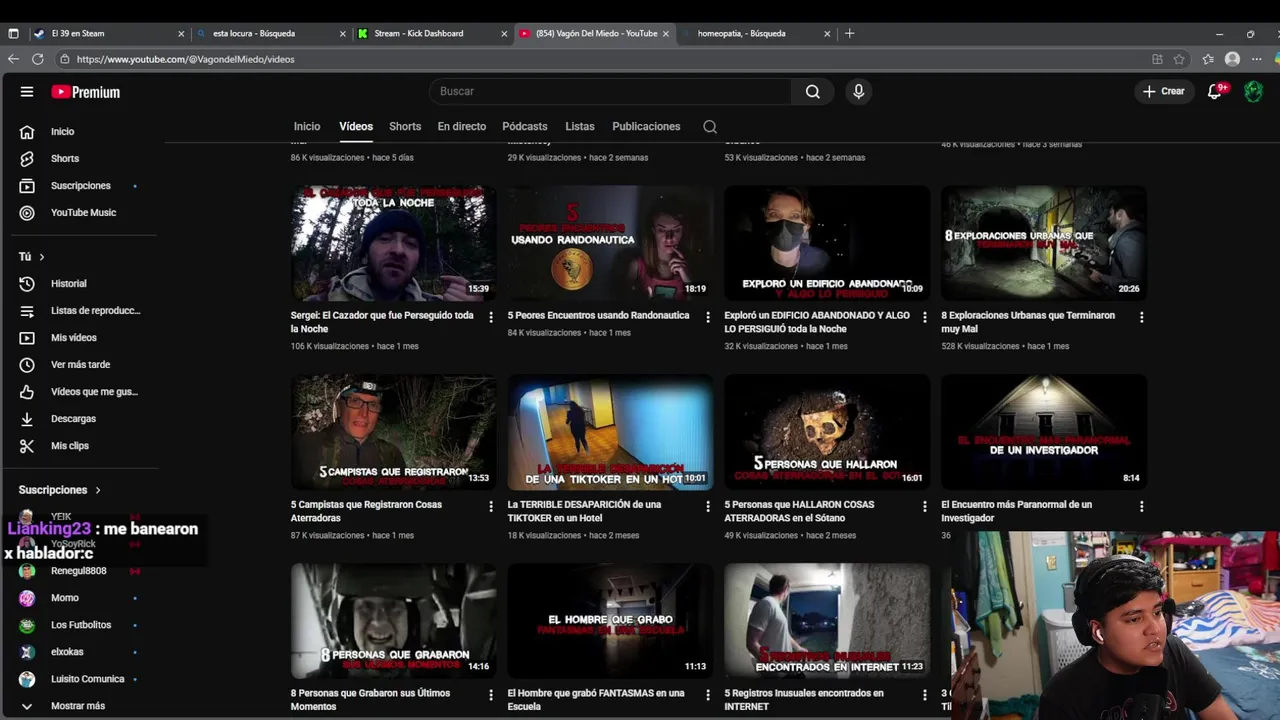Open Sergei El Cazador video thumbnail

tap(393, 243)
